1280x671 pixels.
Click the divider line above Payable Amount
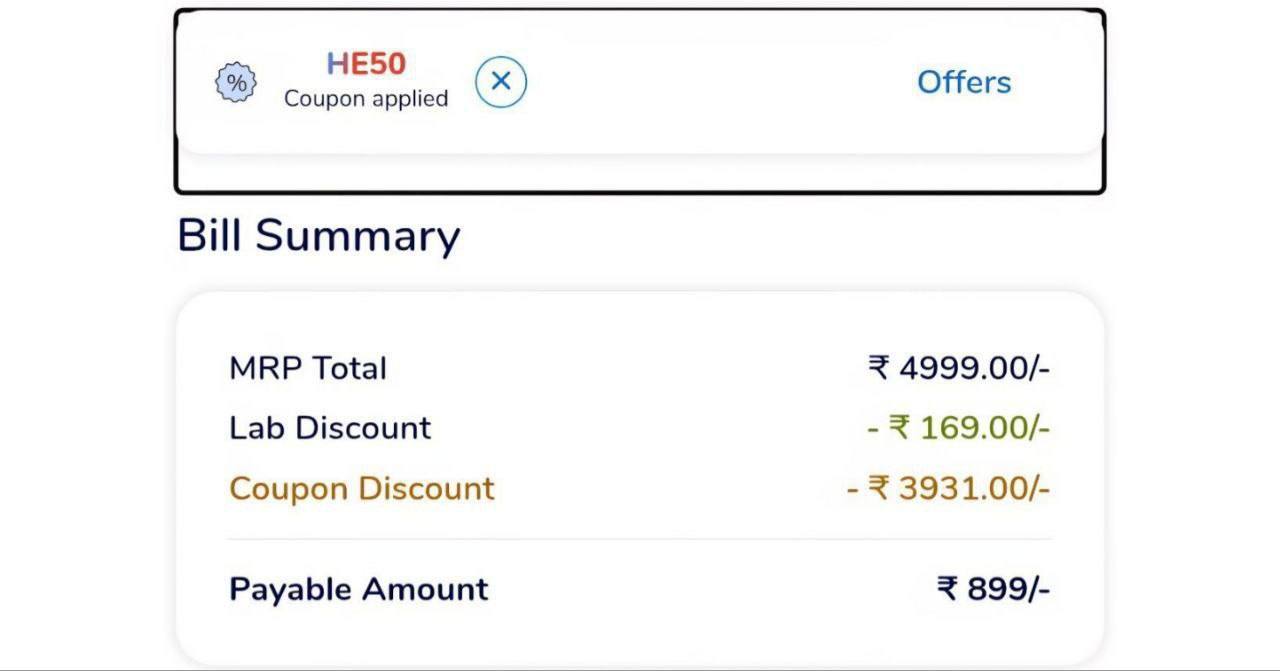pos(640,539)
